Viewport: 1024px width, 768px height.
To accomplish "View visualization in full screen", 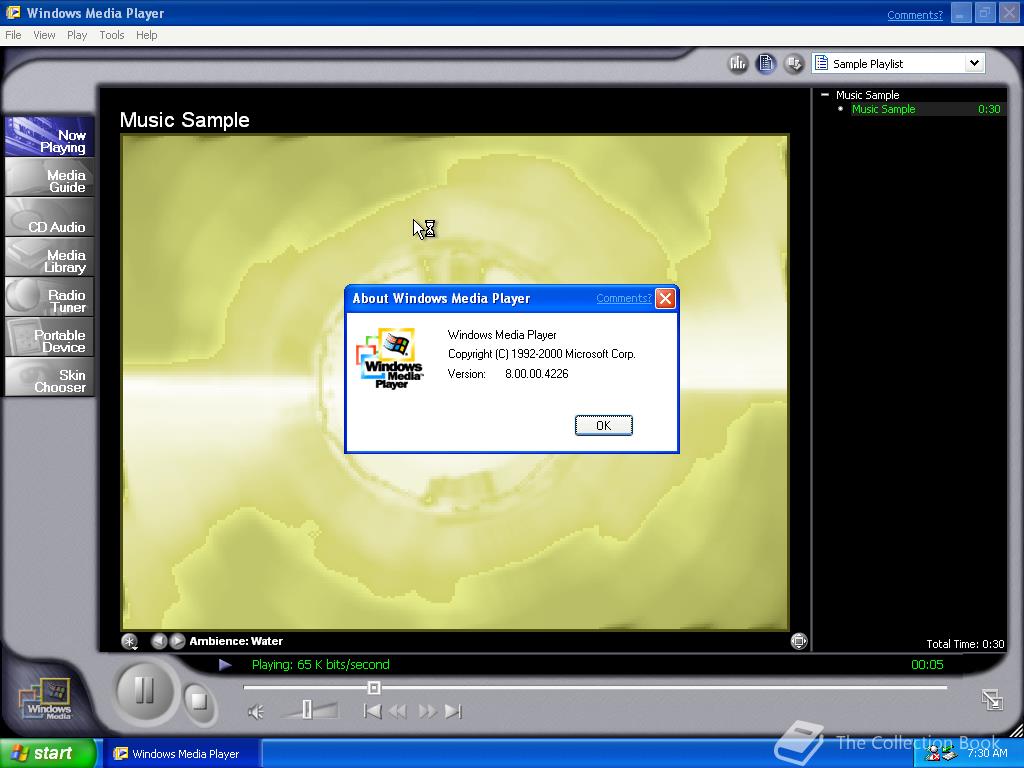I will coord(799,641).
